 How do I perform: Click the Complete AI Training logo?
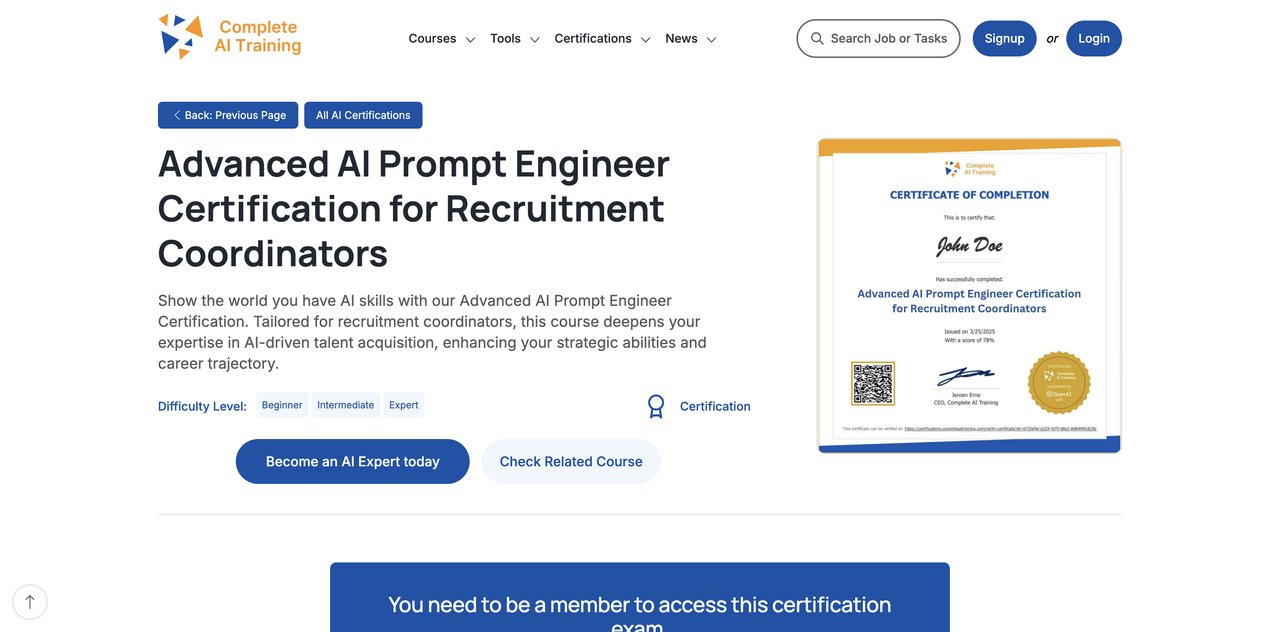(230, 37)
